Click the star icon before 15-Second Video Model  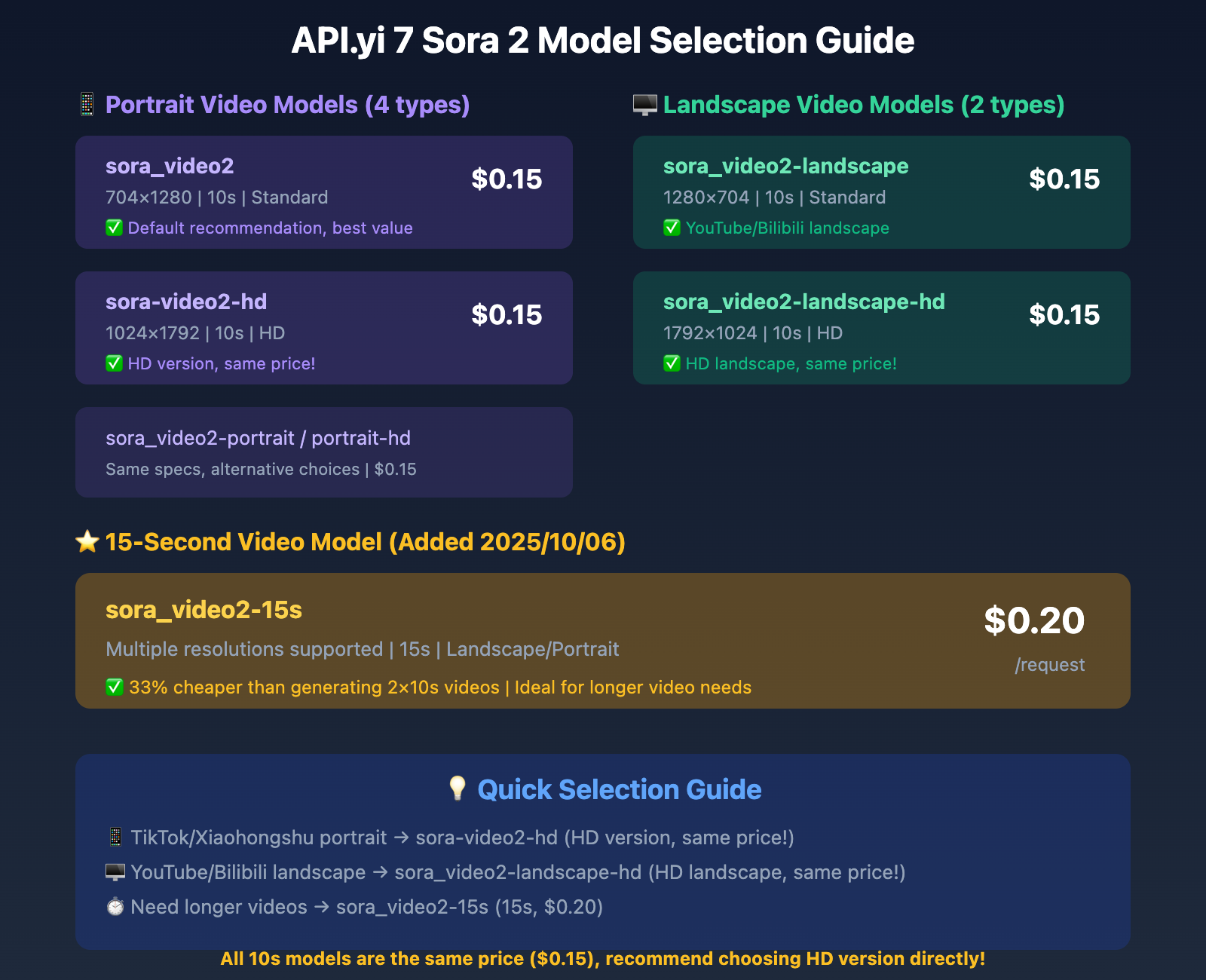87,541
